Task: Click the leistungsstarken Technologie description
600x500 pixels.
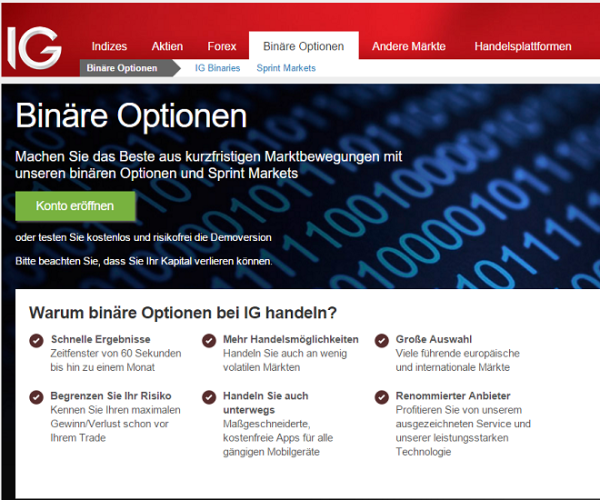Action: click(x=463, y=431)
